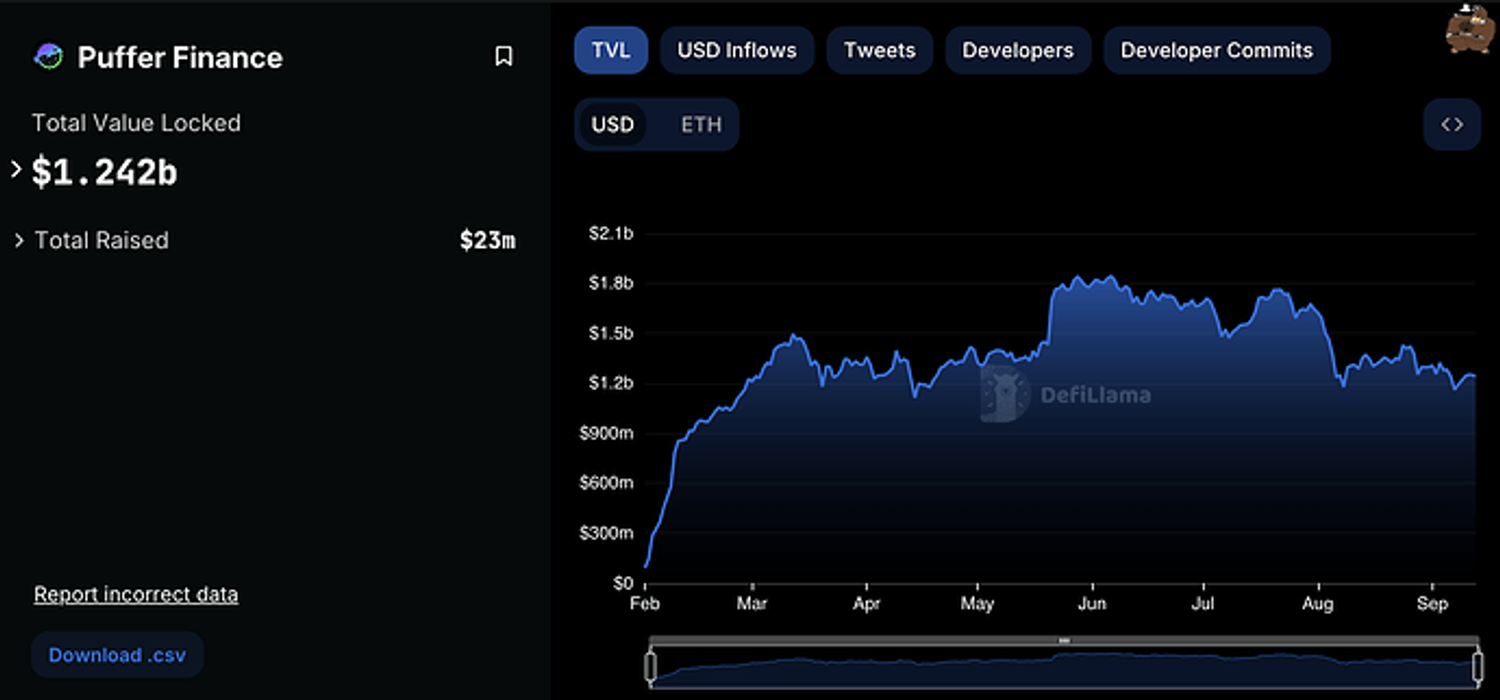This screenshot has width=1500, height=700.
Task: Expand the Total Raised details chevron
Action: 18,240
